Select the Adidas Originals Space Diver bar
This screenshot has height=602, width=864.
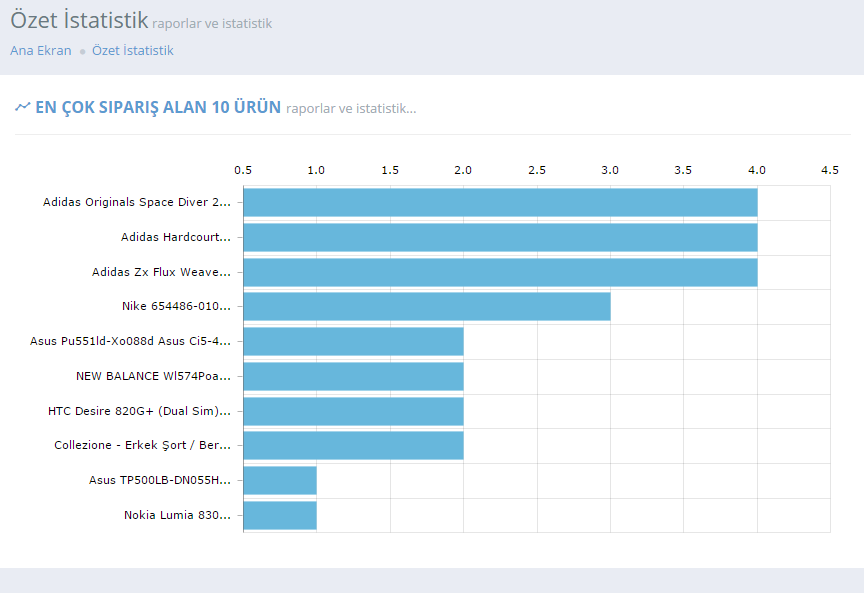(x=500, y=202)
